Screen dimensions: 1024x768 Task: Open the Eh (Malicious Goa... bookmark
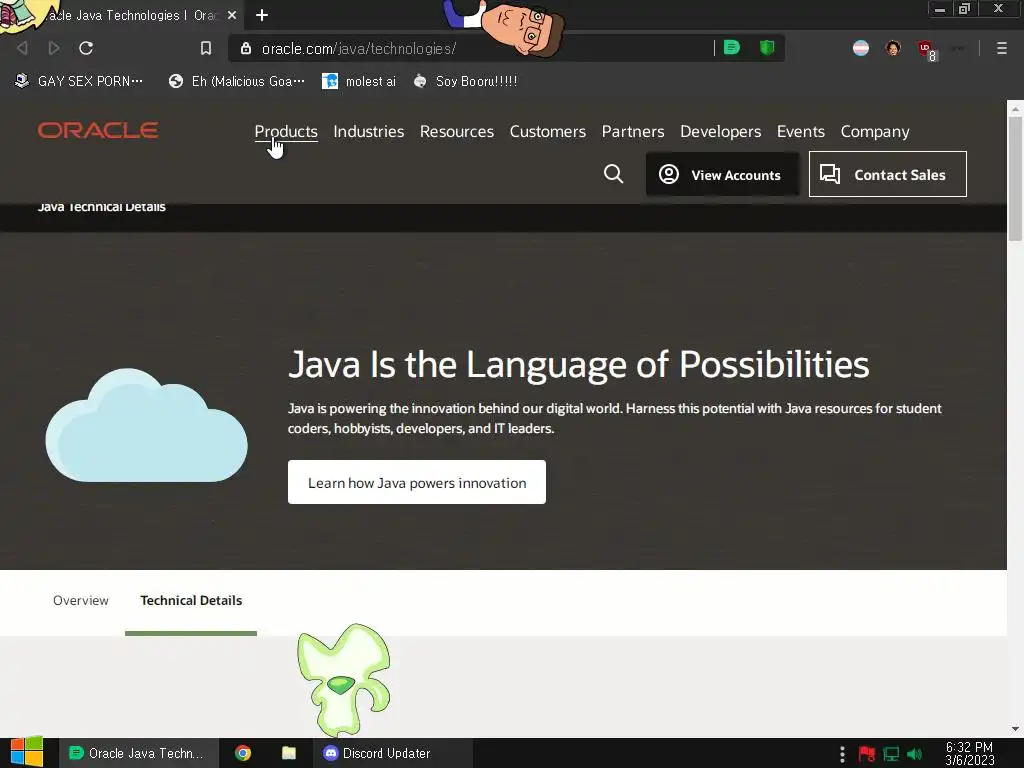(236, 81)
